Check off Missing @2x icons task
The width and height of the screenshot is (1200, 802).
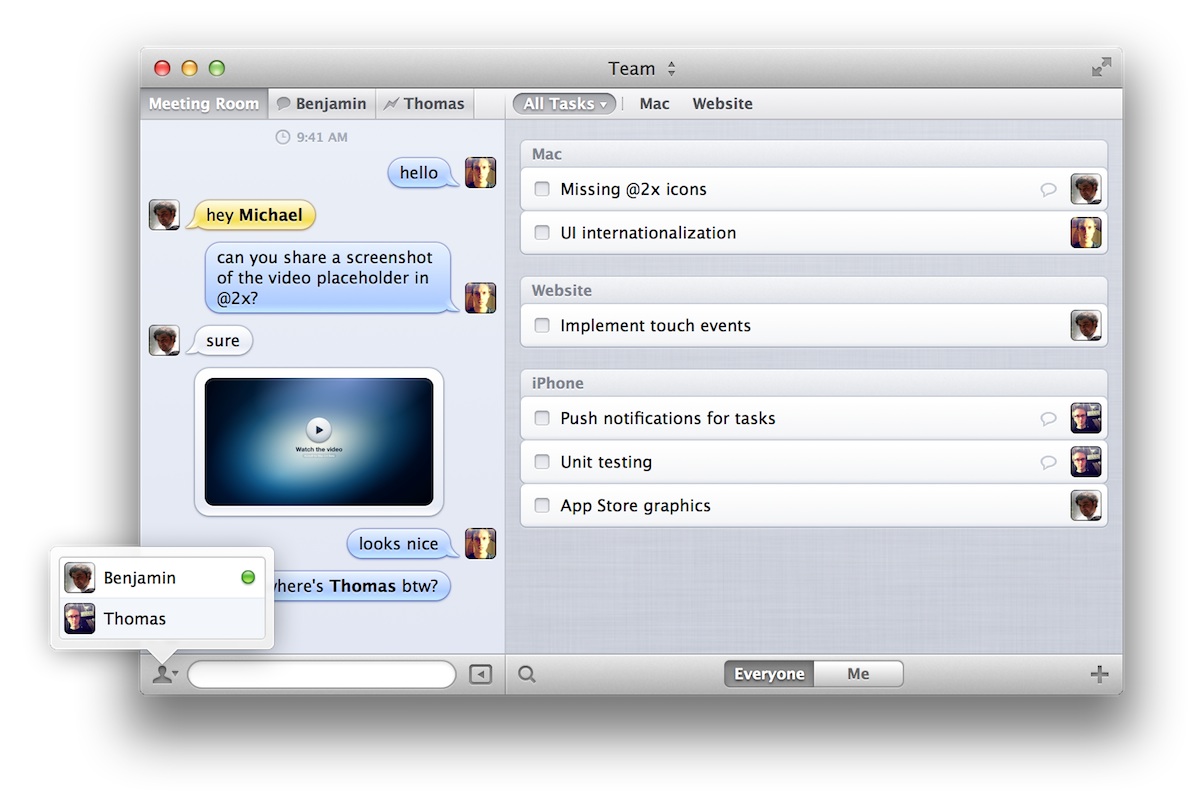[542, 189]
